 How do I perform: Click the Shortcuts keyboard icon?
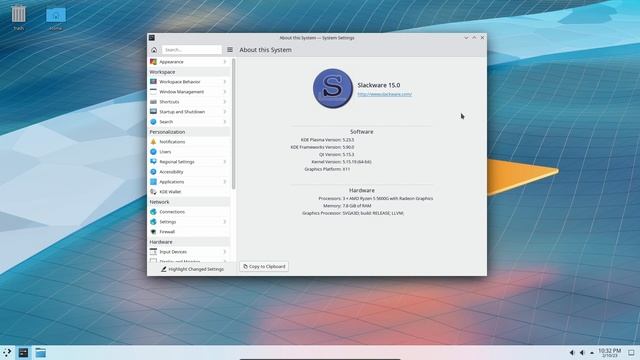pos(153,102)
